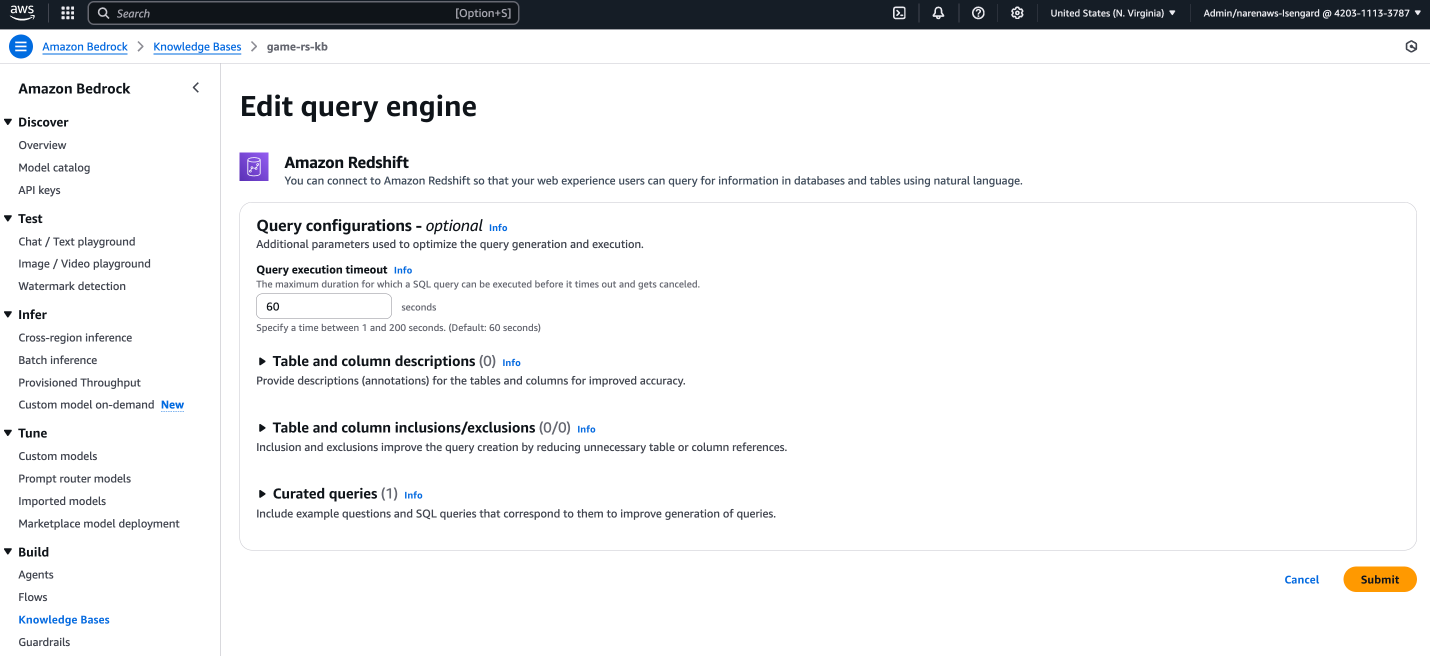Select Chat / Text playground in sidebar
The height and width of the screenshot is (656, 1430).
pyautogui.click(x=76, y=241)
